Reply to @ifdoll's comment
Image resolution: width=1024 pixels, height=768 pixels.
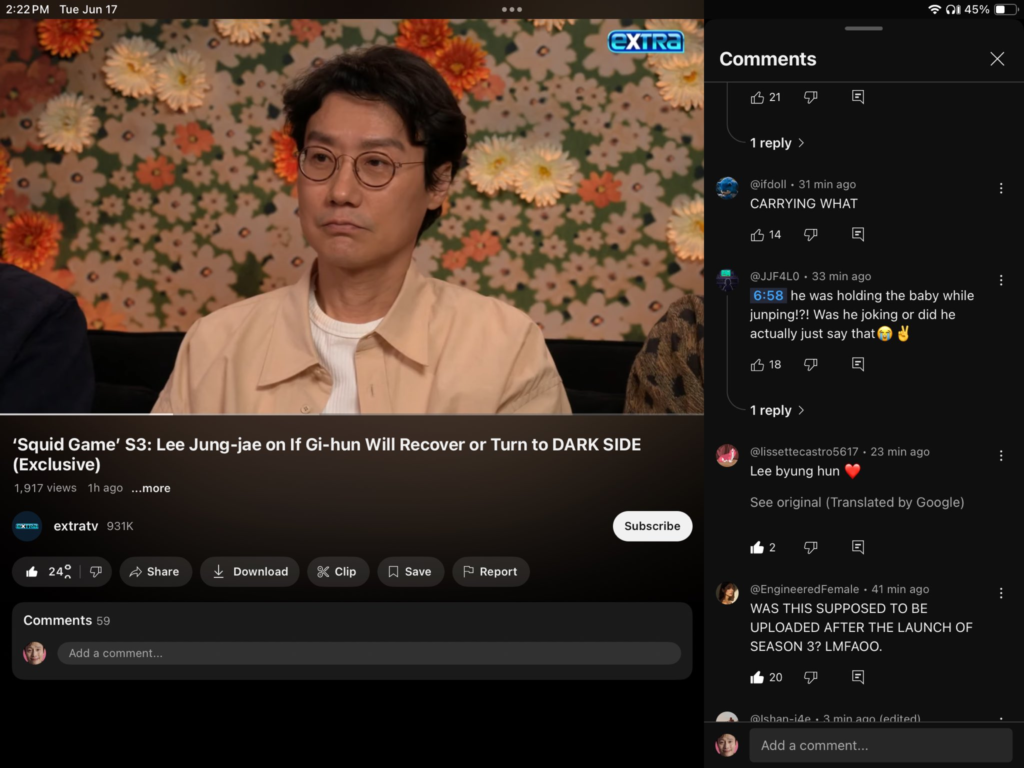858,234
